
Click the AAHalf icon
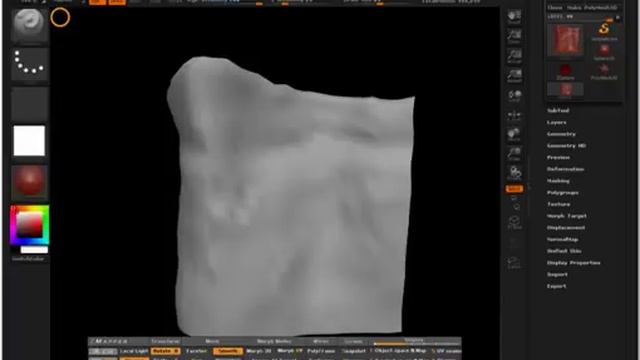[514, 76]
